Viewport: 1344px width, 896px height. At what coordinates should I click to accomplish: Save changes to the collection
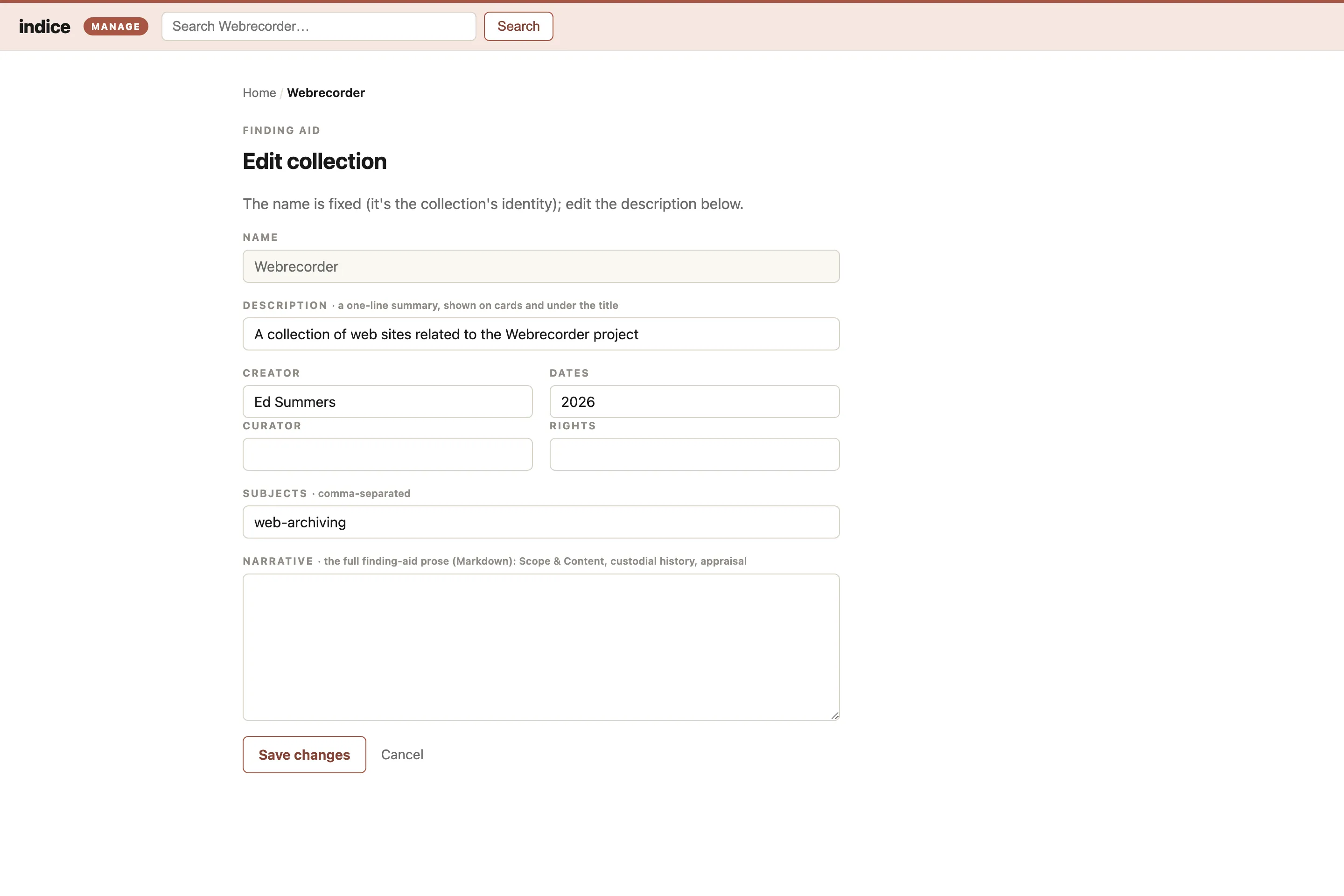click(x=305, y=755)
